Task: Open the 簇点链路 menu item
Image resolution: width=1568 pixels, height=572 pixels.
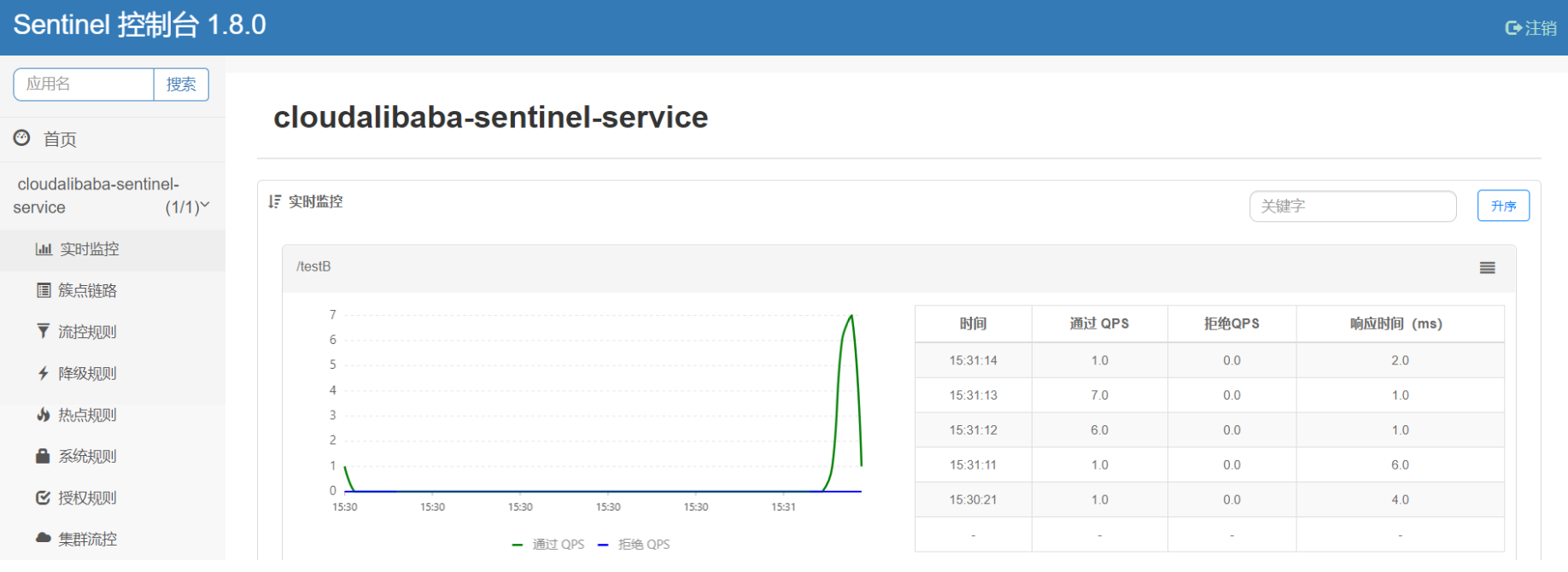Action: pos(87,290)
